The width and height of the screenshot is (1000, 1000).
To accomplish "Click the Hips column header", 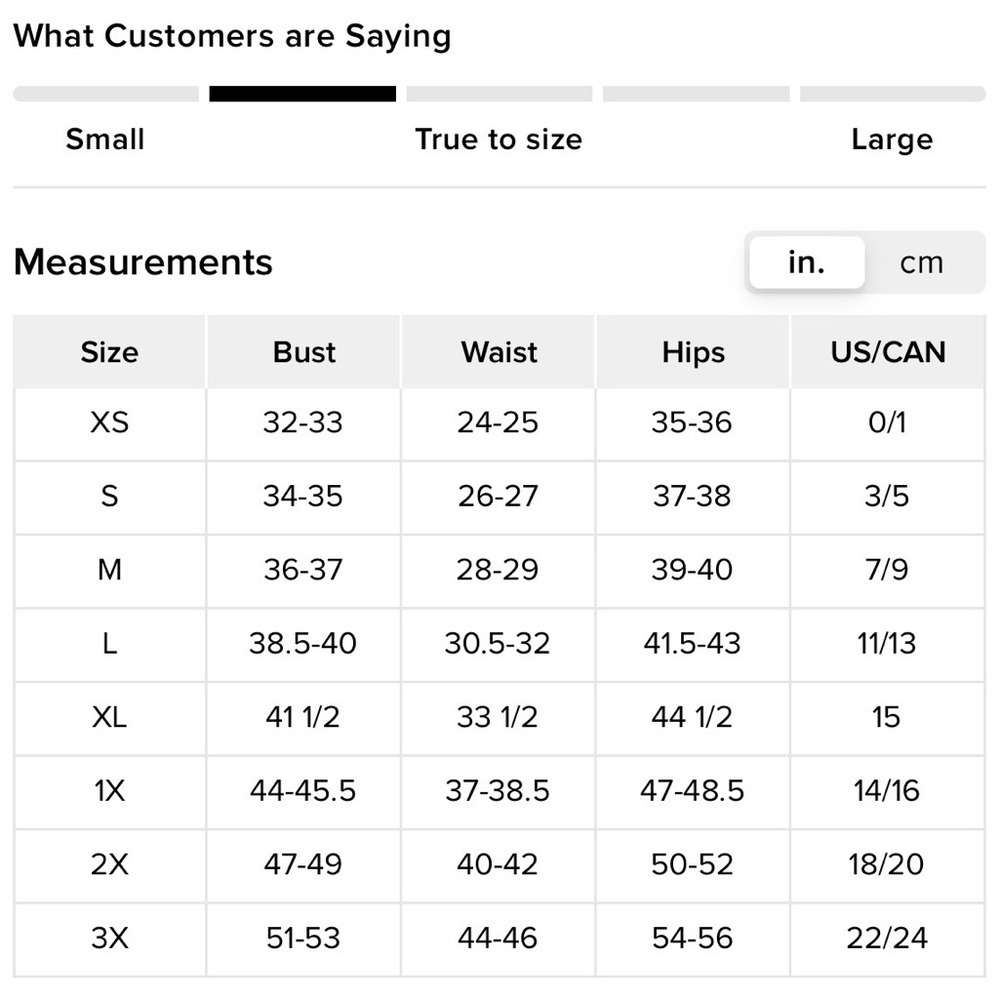I will pyautogui.click(x=693, y=352).
